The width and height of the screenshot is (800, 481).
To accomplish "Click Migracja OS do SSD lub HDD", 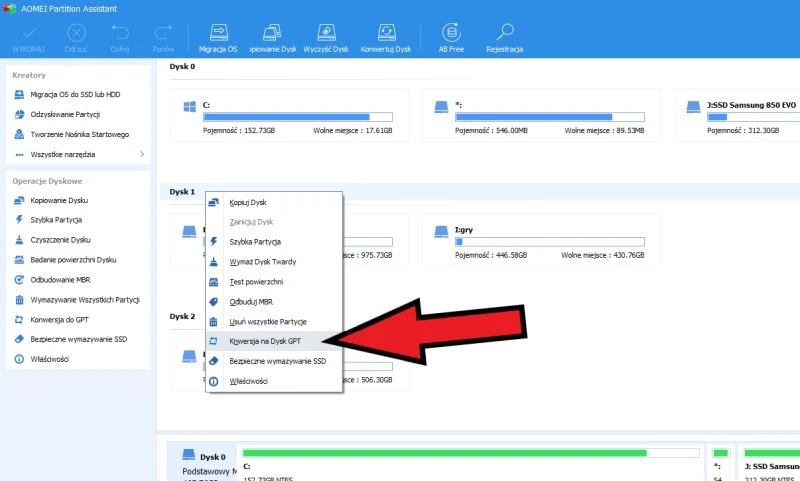I will tap(75, 94).
